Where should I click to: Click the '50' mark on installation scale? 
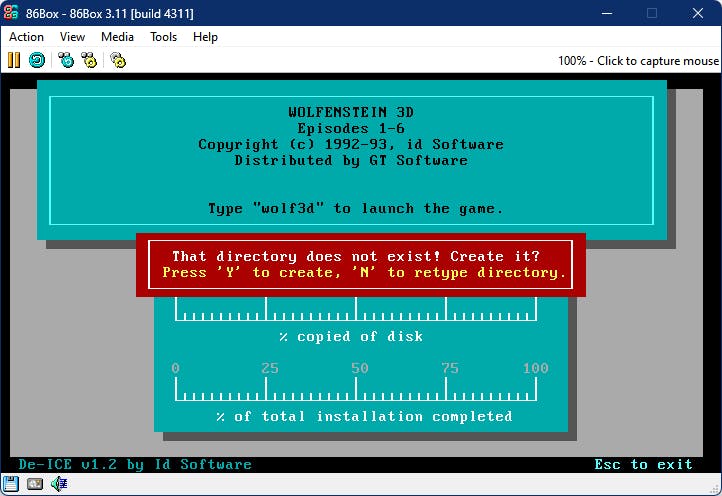click(x=360, y=368)
